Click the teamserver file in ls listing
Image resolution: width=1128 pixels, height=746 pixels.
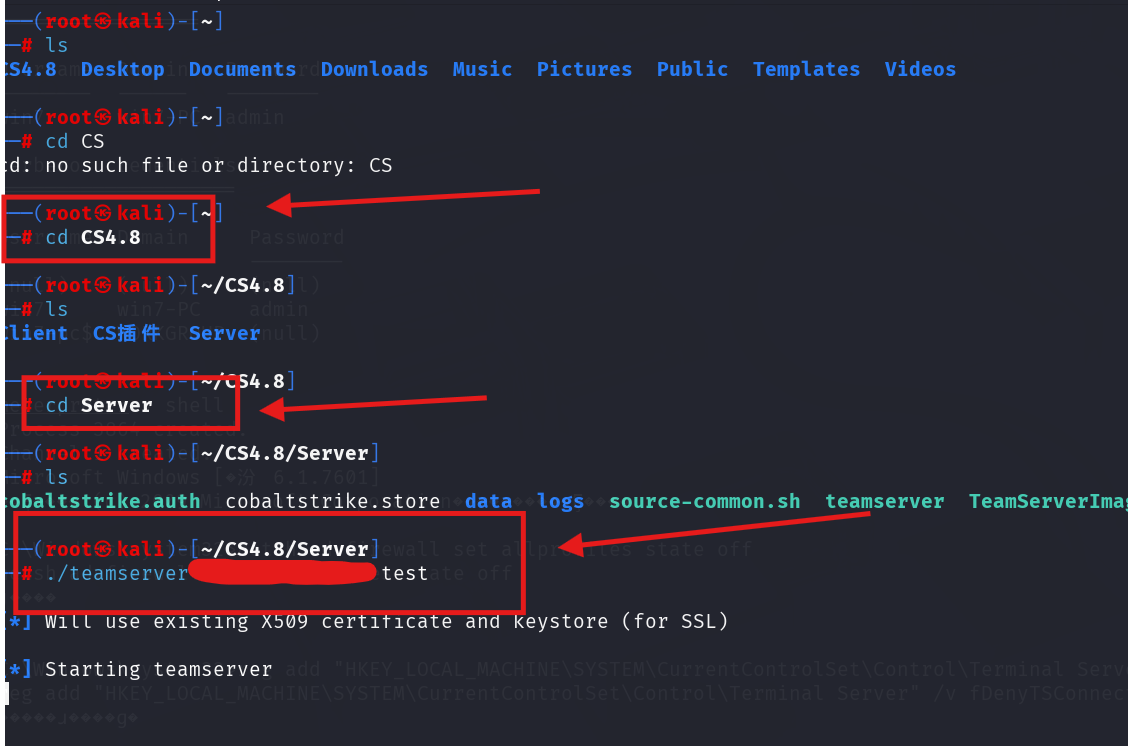click(884, 501)
